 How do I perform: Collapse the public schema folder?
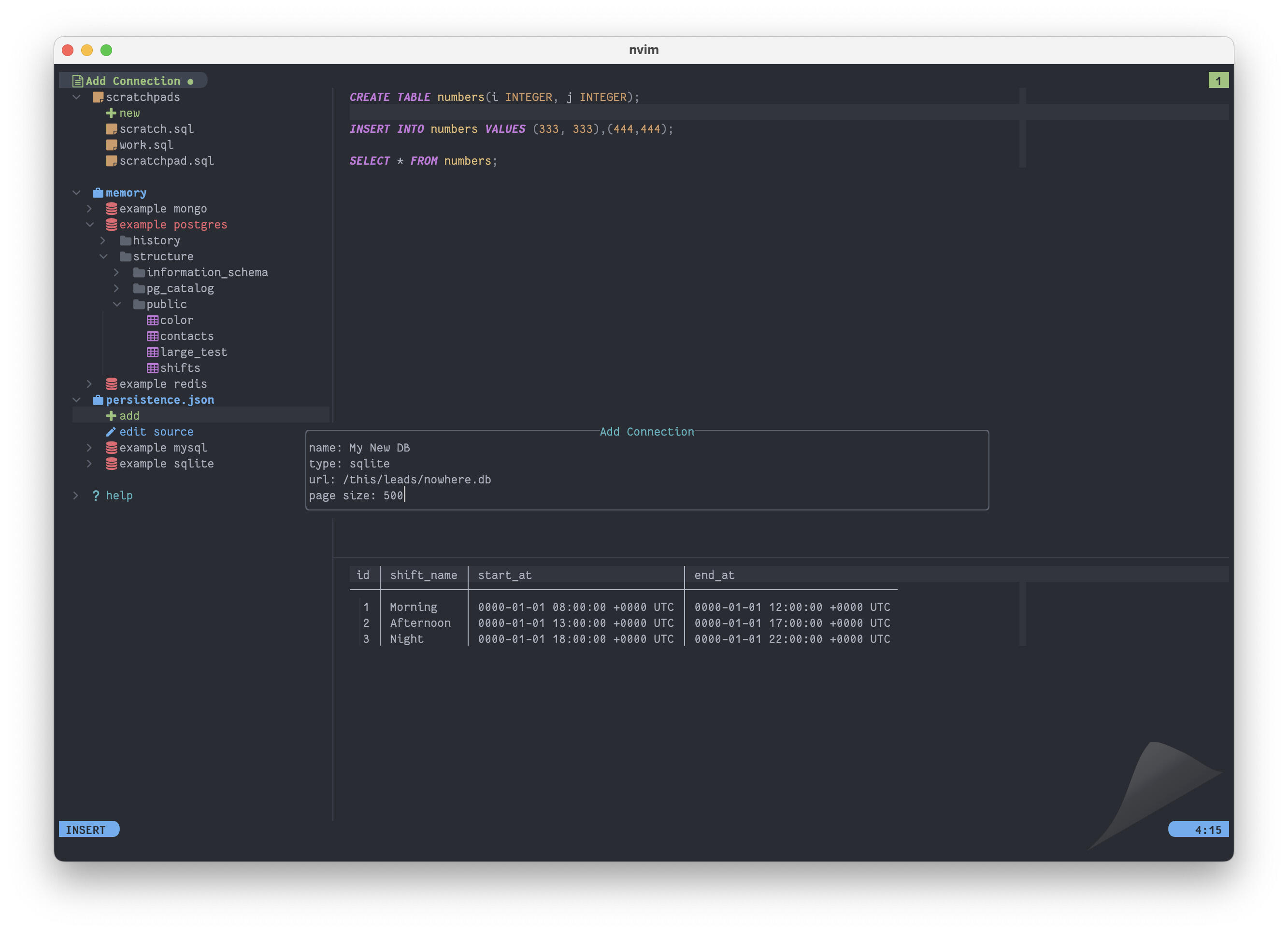point(117,305)
